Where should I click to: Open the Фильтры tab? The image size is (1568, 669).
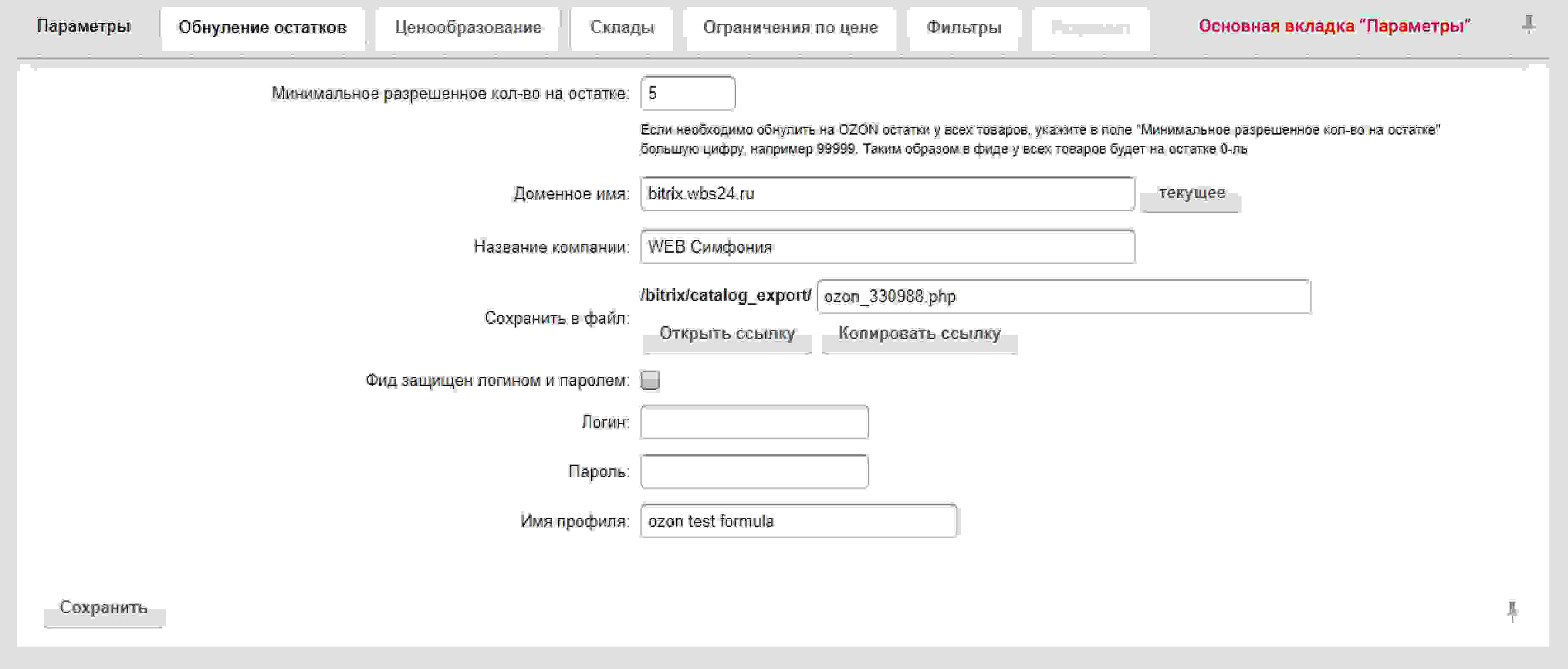click(x=964, y=28)
